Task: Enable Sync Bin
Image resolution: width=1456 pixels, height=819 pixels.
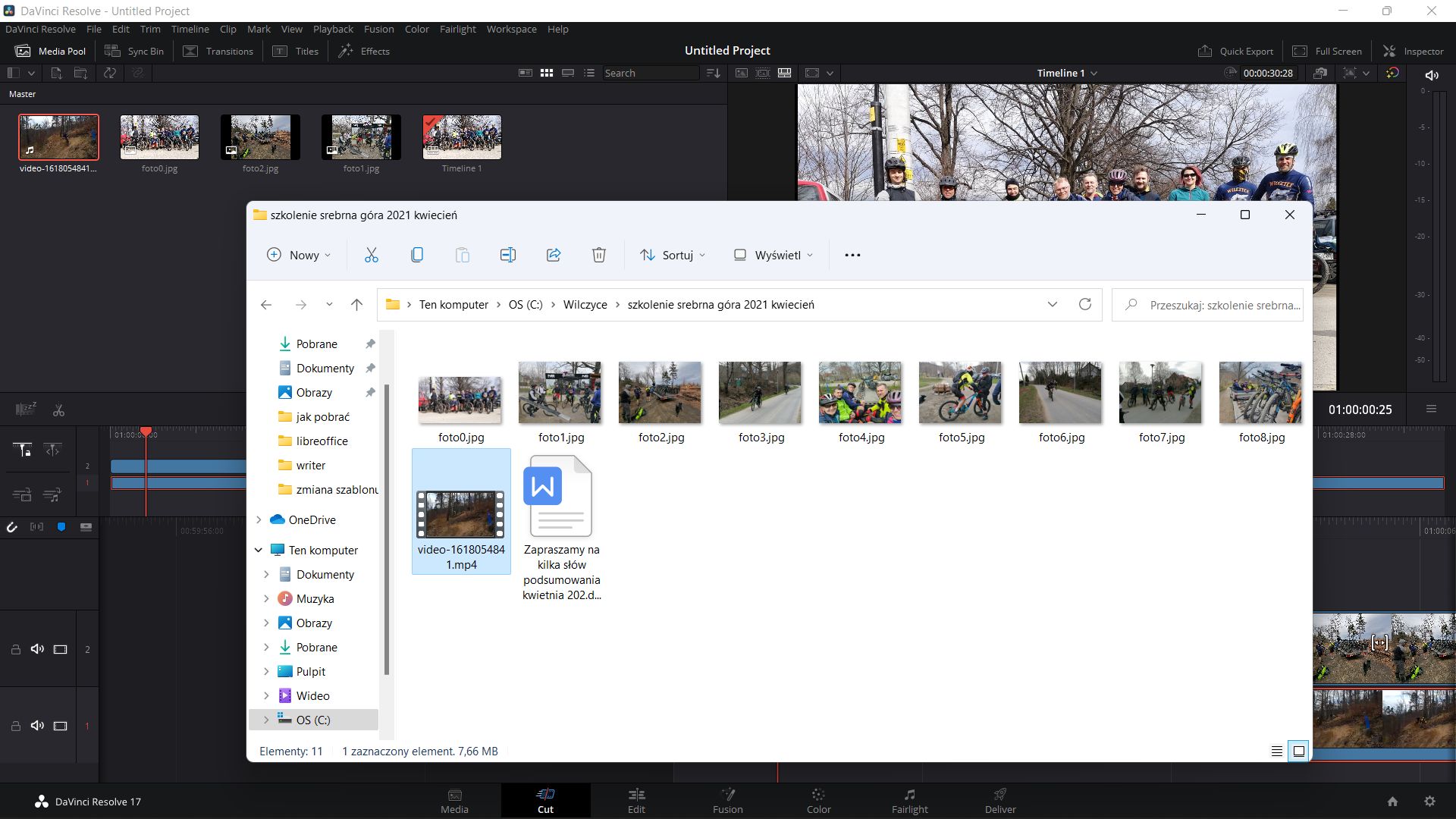Action: coord(133,51)
